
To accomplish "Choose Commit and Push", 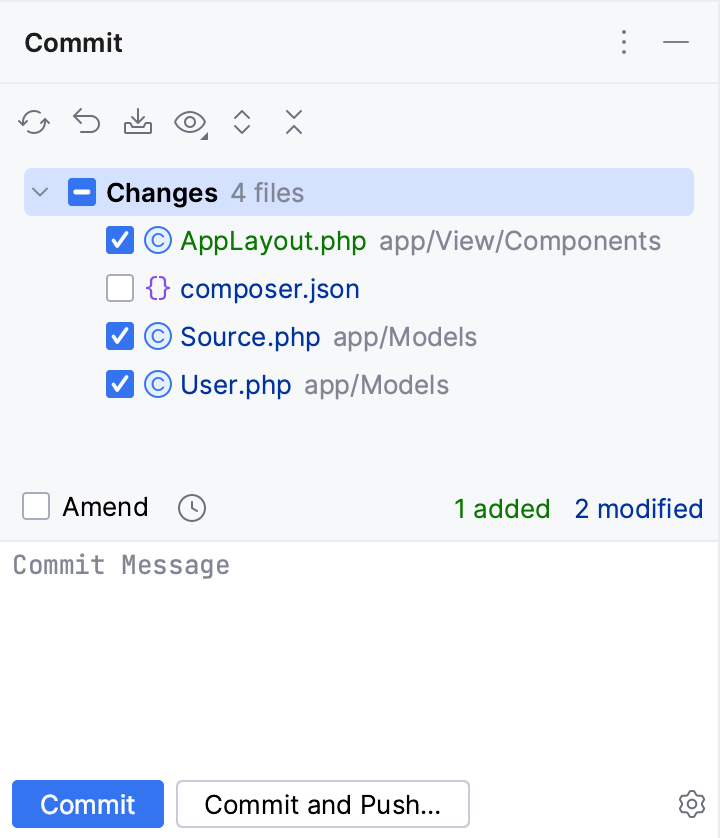I will tap(322, 804).
